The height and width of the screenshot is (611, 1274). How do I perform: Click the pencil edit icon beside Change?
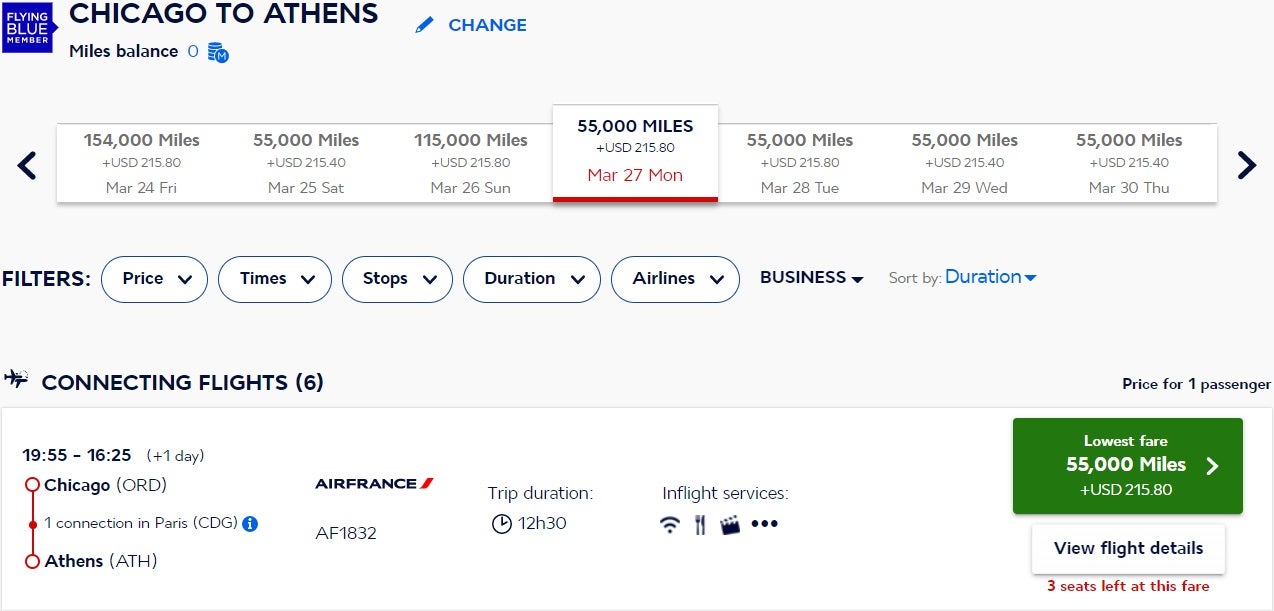point(425,25)
